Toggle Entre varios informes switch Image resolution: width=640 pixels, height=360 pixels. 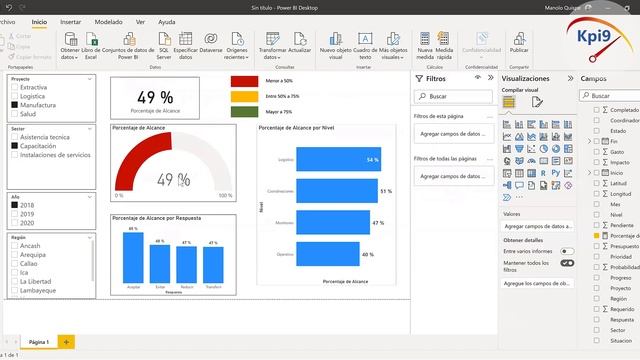(x=567, y=251)
